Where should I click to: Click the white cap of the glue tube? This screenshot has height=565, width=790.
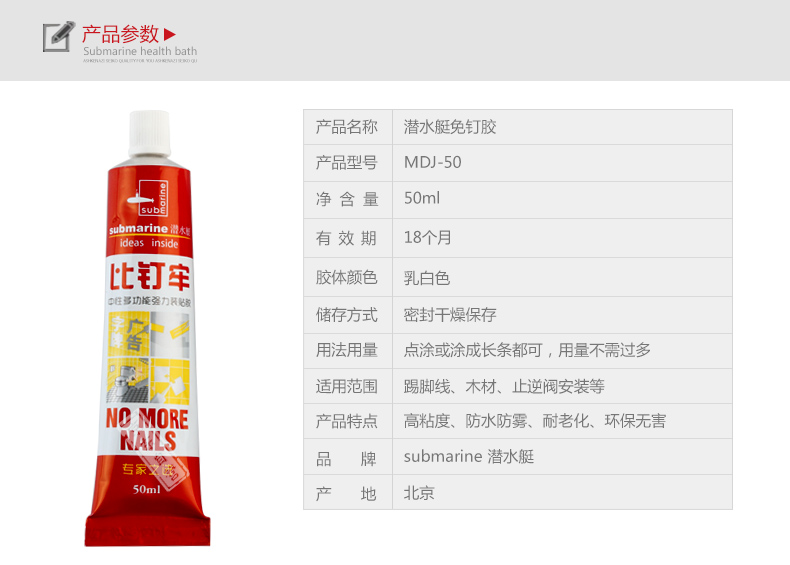[x=149, y=134]
